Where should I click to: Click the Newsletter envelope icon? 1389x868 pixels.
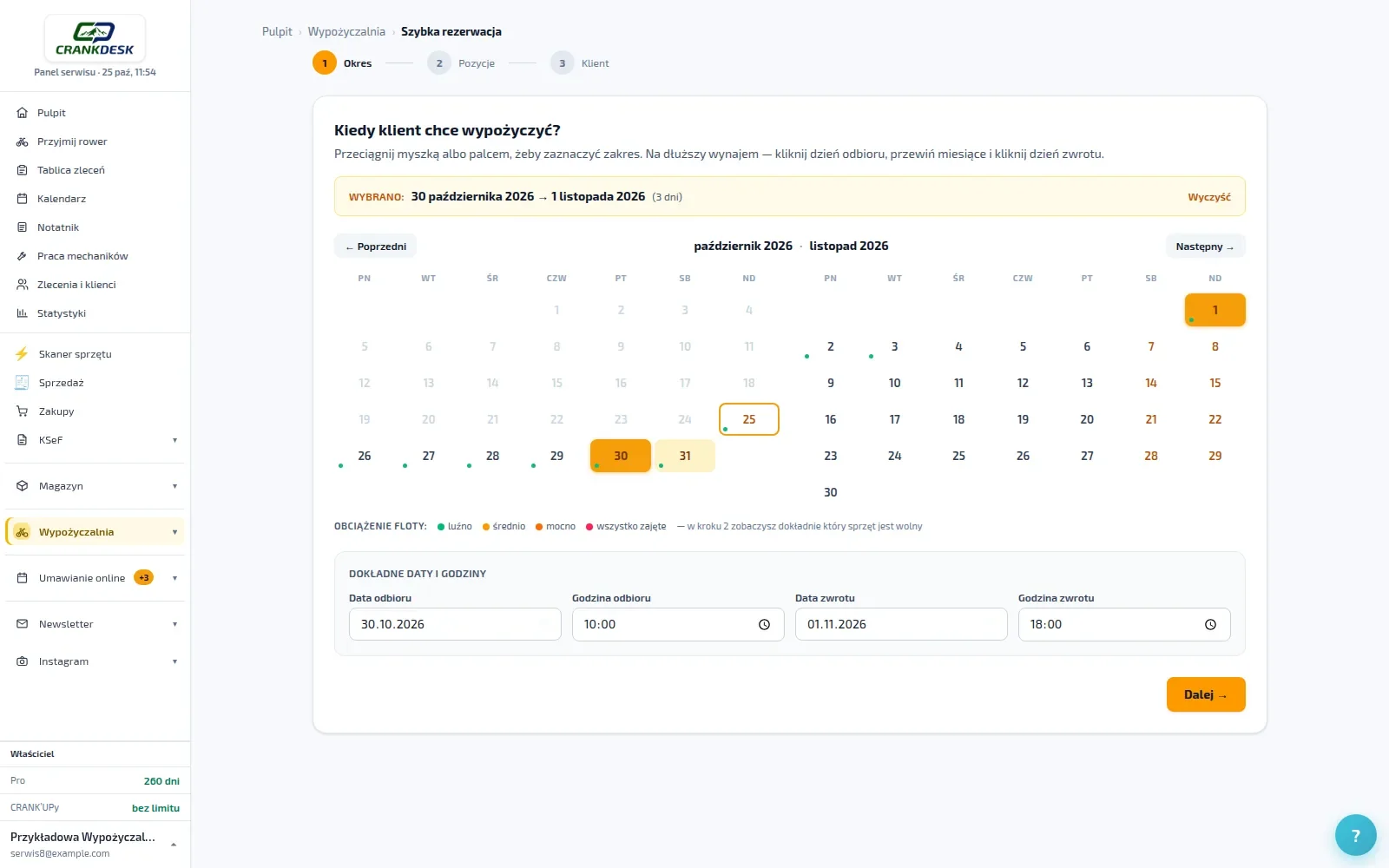23,624
